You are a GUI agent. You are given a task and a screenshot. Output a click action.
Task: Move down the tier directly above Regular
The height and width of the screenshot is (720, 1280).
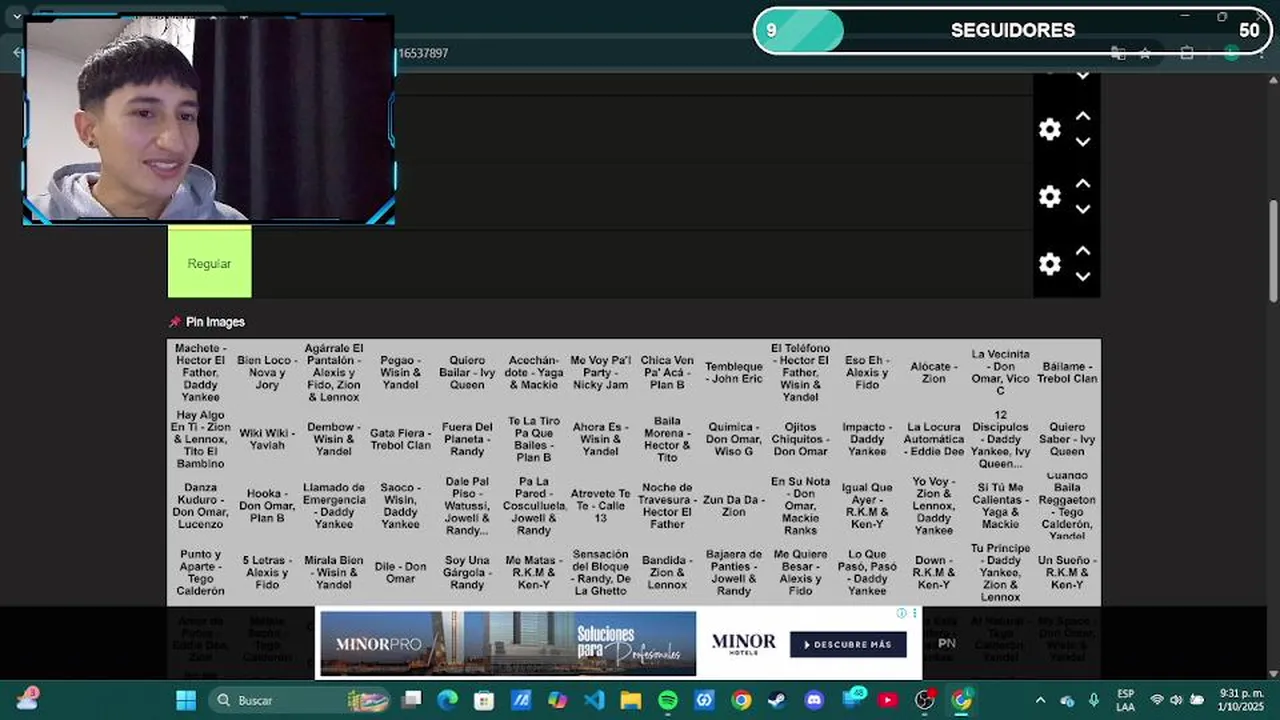(1083, 210)
